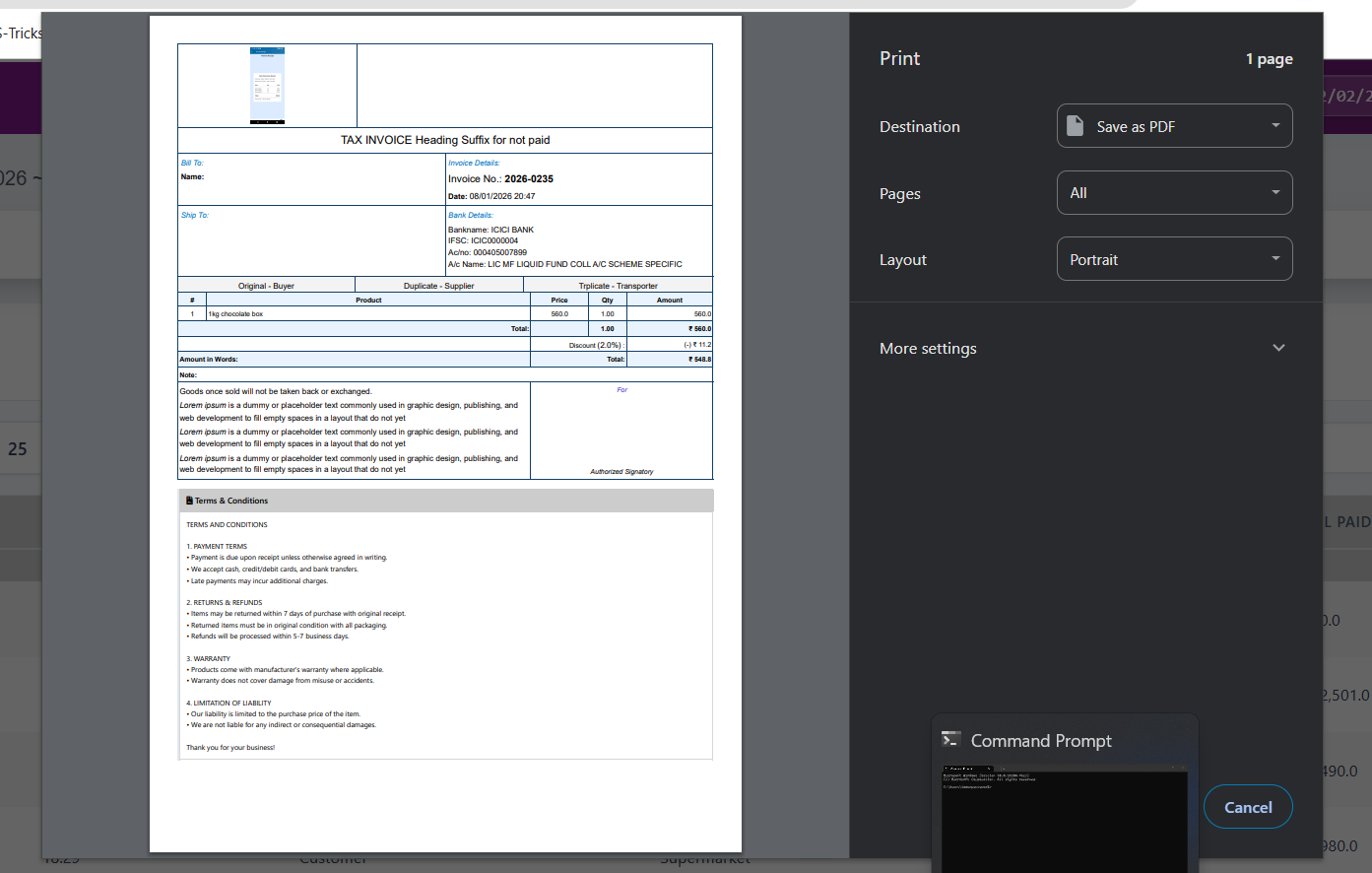
Task: Open the Layout dropdown set to Portrait
Action: tap(1174, 259)
